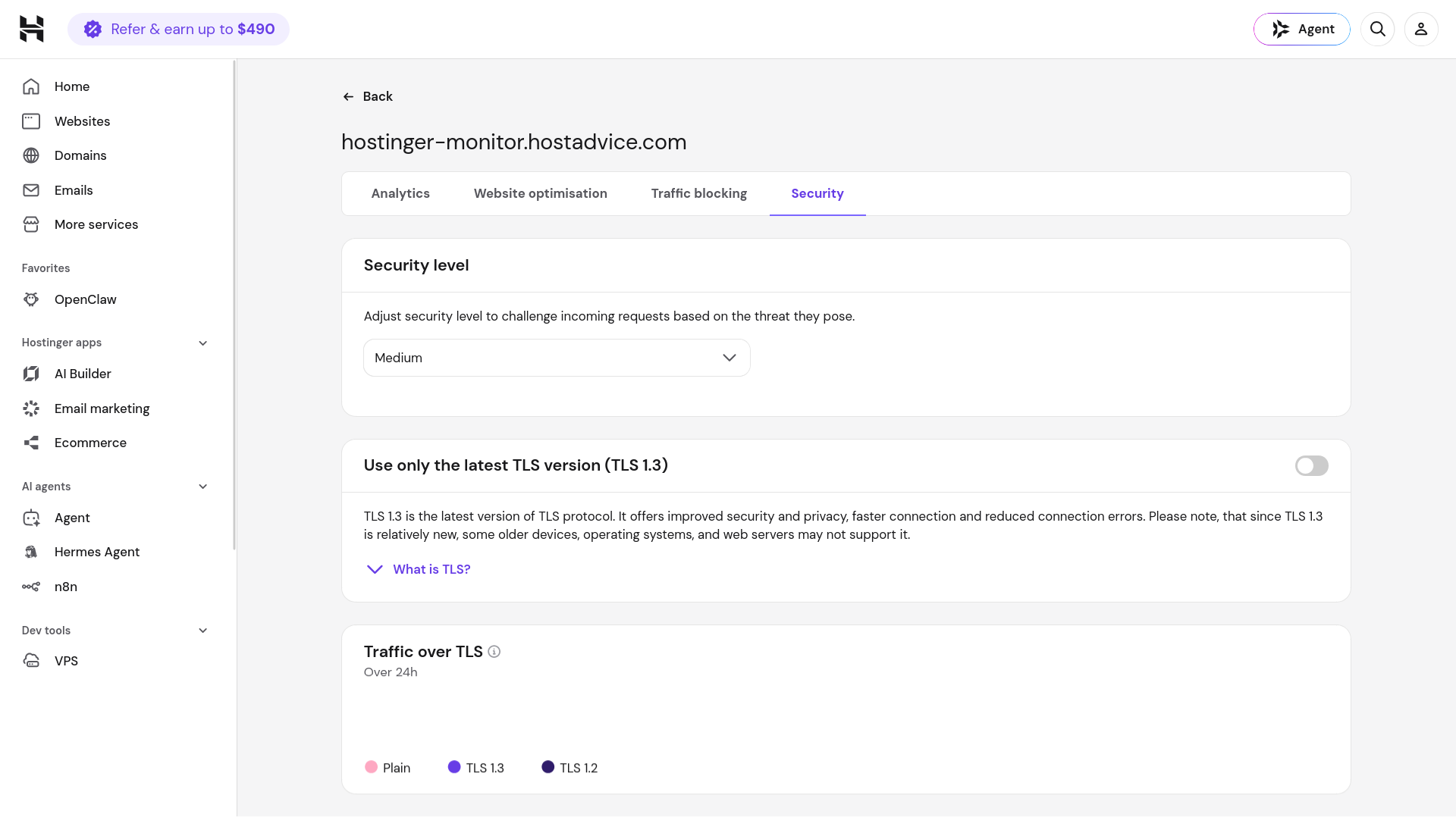Collapse the Hostinger apps section
This screenshot has height=817, width=1456.
coord(202,343)
